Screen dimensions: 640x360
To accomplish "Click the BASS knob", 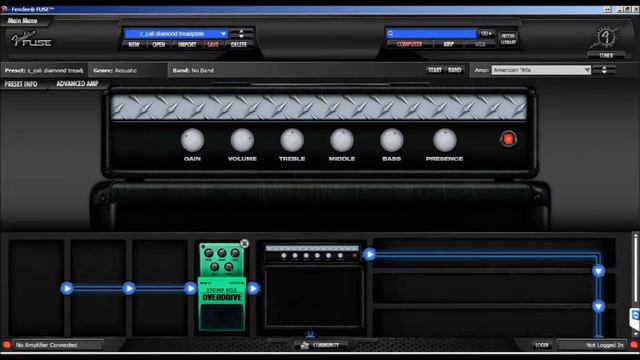I will click(391, 140).
